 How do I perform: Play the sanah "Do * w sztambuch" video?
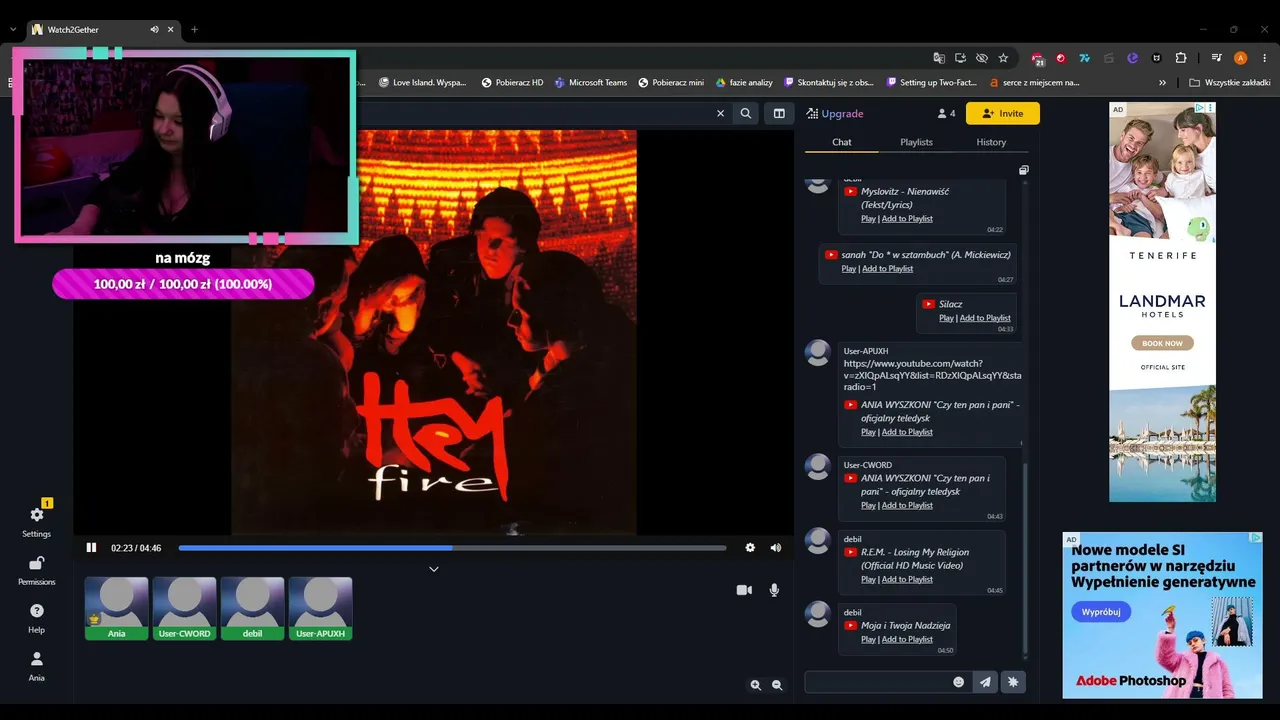pyautogui.click(x=848, y=269)
